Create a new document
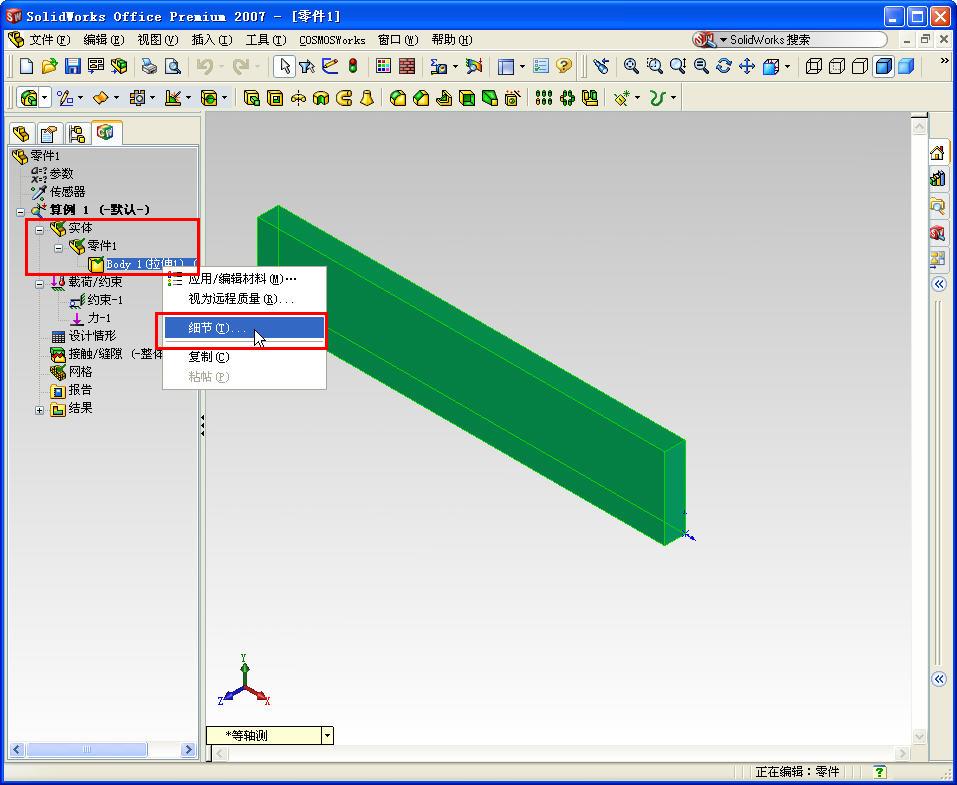 point(26,66)
